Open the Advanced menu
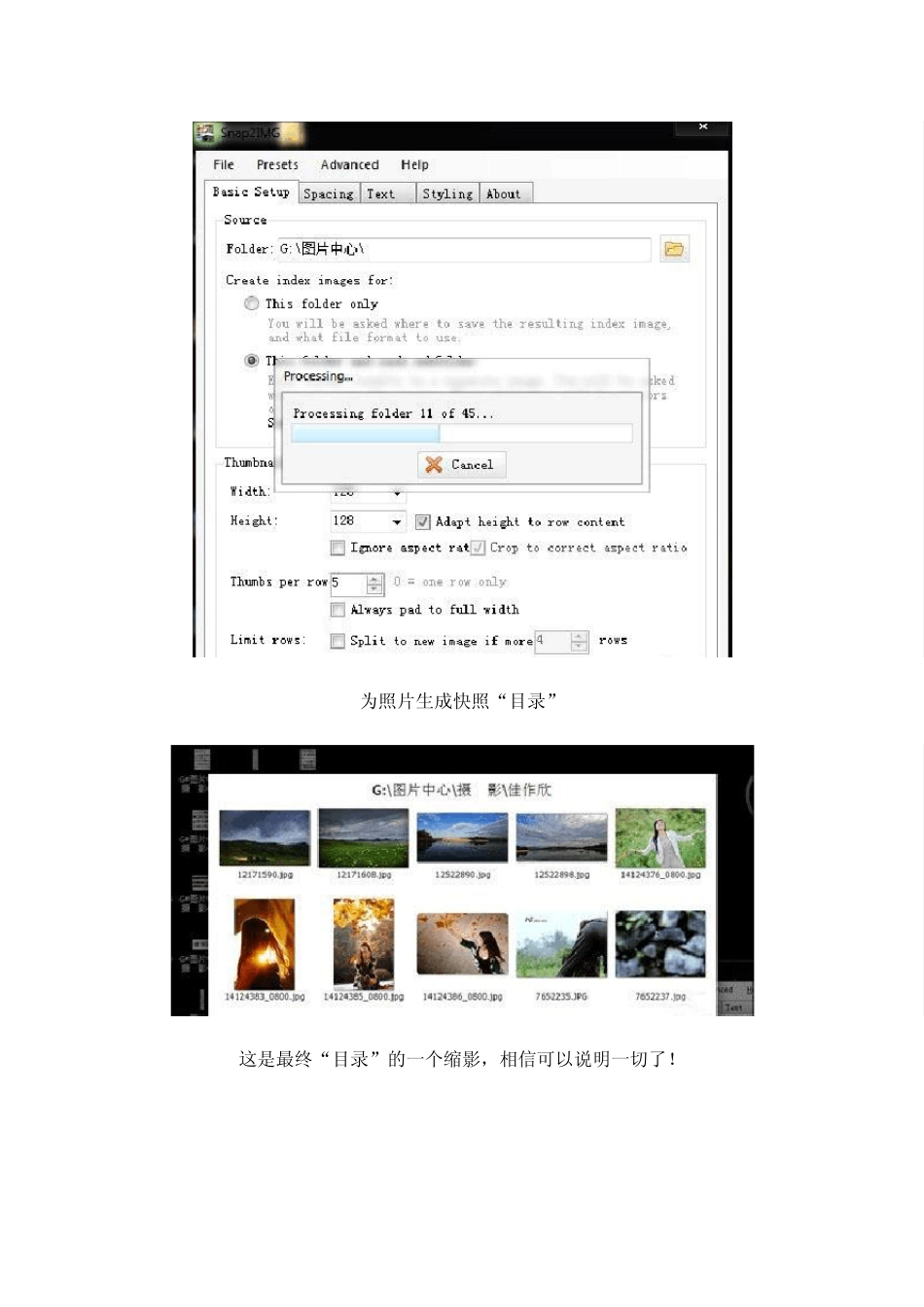This screenshot has height=1307, width=924. (349, 165)
